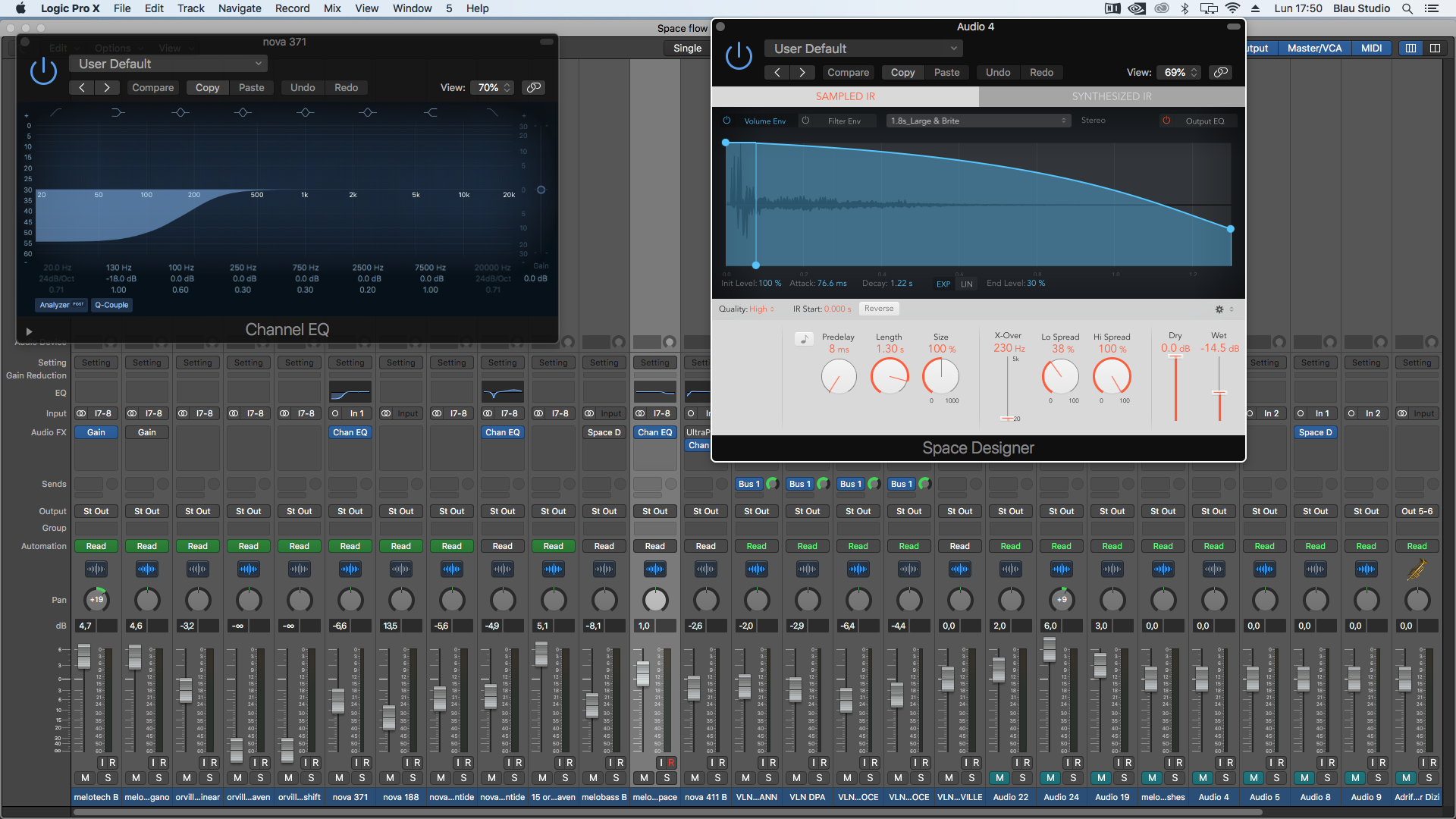
Task: Open the St Out output menu on melotech B
Action: tap(96, 511)
